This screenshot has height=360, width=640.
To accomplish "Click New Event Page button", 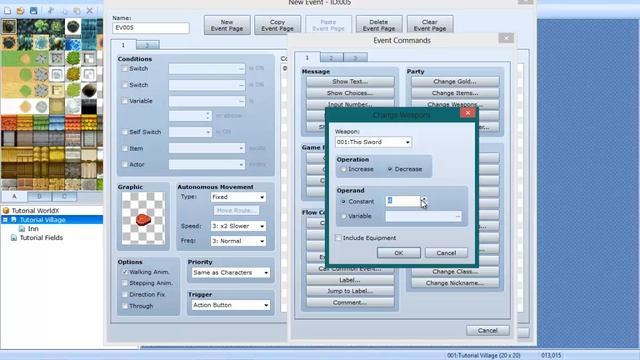I will pyautogui.click(x=227, y=25).
